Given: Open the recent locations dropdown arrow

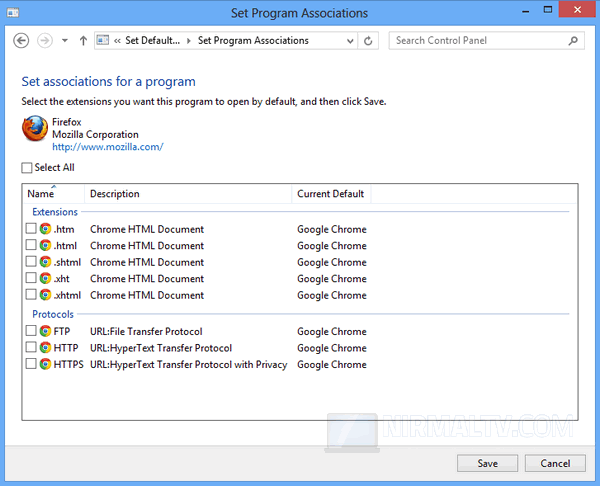Looking at the screenshot, I should 65,41.
